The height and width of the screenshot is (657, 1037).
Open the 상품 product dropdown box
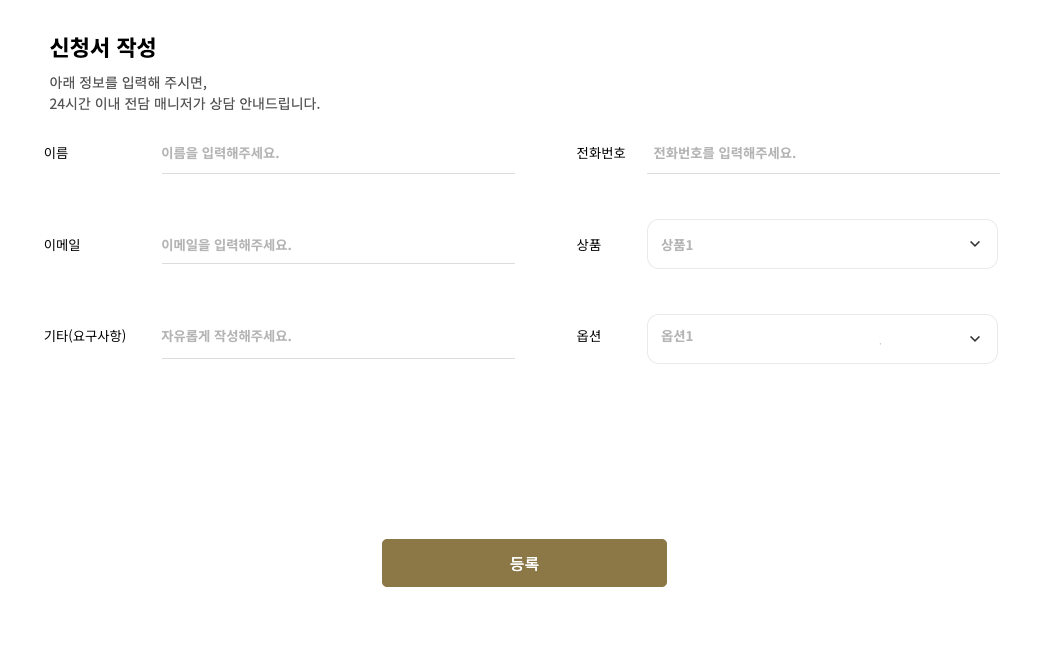(x=810, y=244)
